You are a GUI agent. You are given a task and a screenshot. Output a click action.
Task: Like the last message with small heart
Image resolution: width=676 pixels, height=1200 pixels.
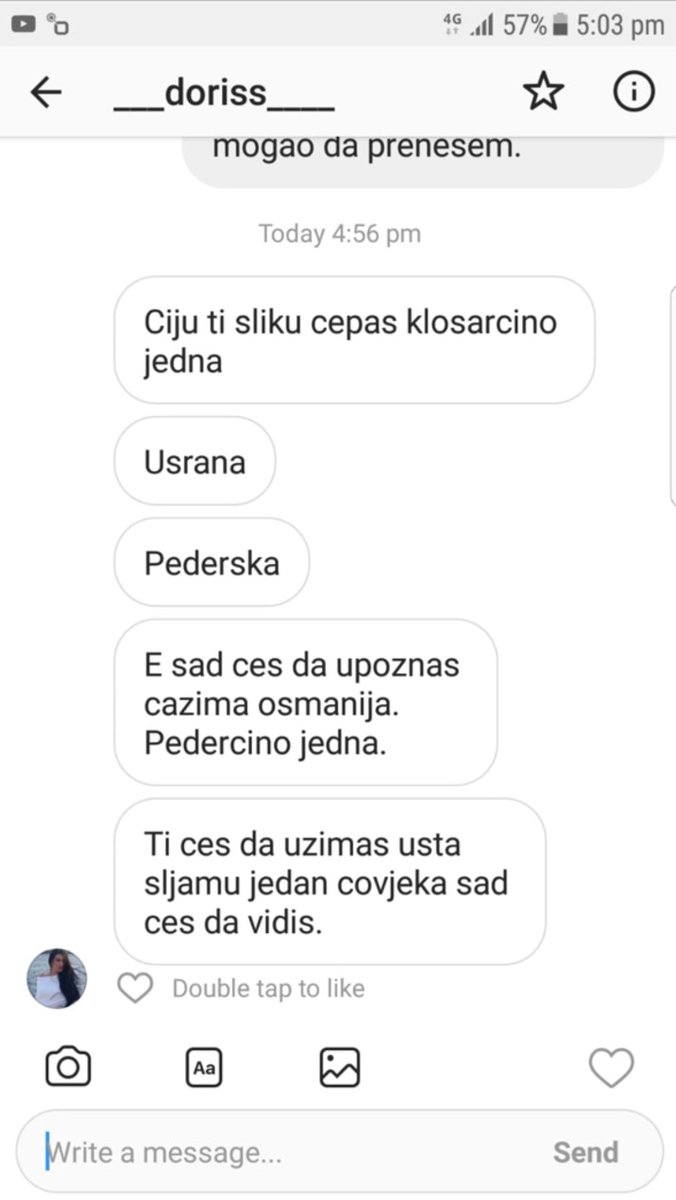135,989
